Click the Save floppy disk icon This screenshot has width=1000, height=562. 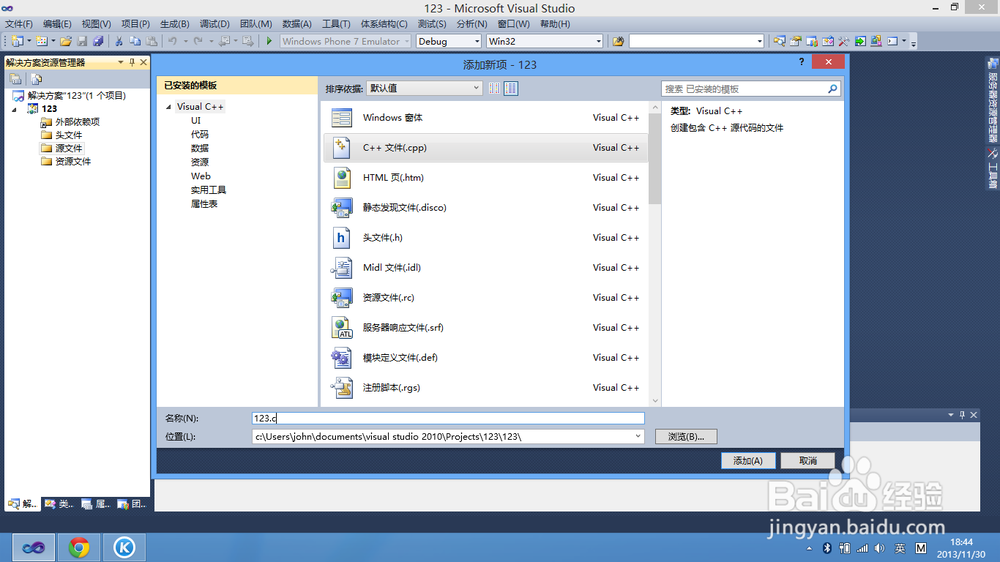point(82,41)
